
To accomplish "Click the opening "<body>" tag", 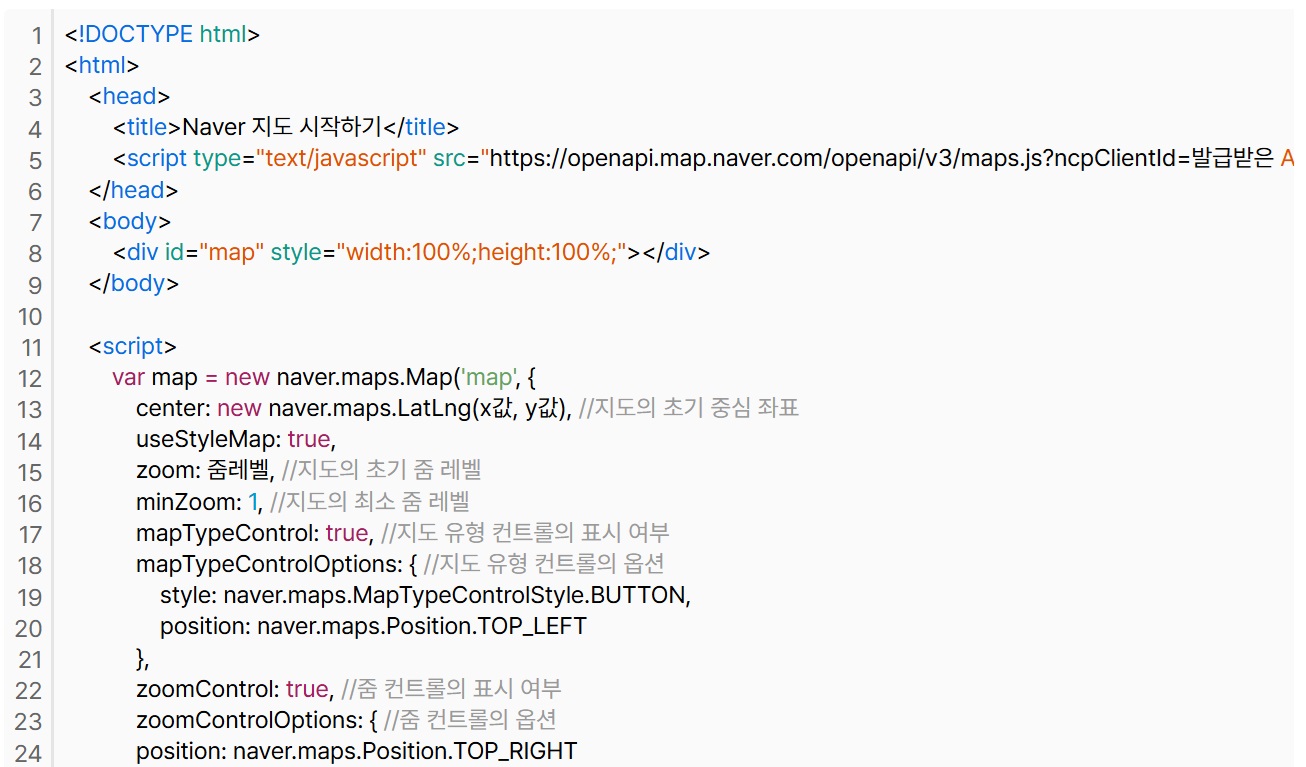I will pyautogui.click(x=130, y=221).
